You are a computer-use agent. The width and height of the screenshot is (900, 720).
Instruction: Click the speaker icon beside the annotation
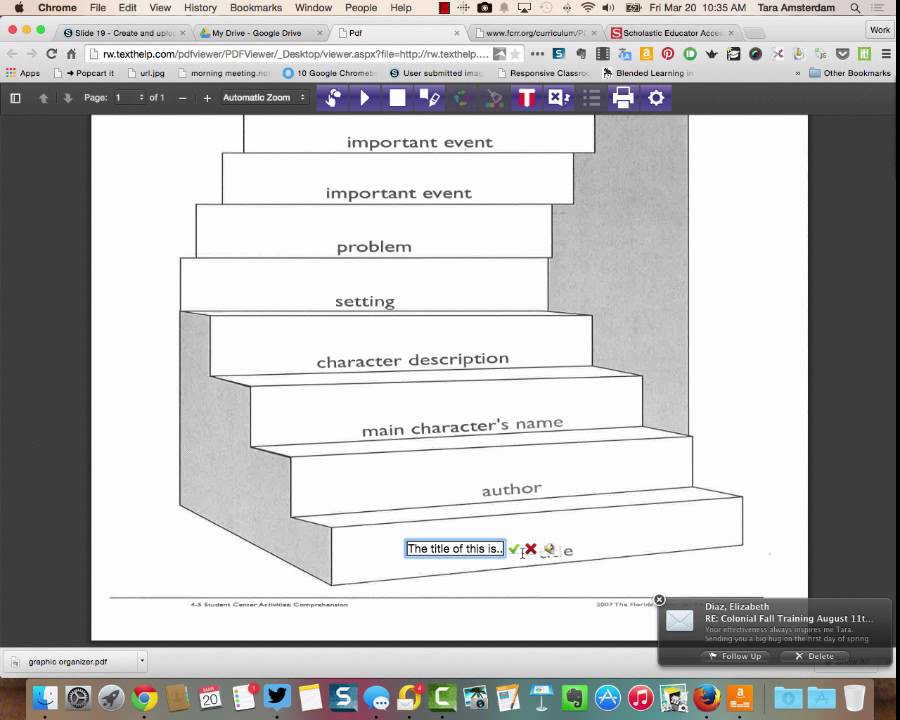(549, 549)
